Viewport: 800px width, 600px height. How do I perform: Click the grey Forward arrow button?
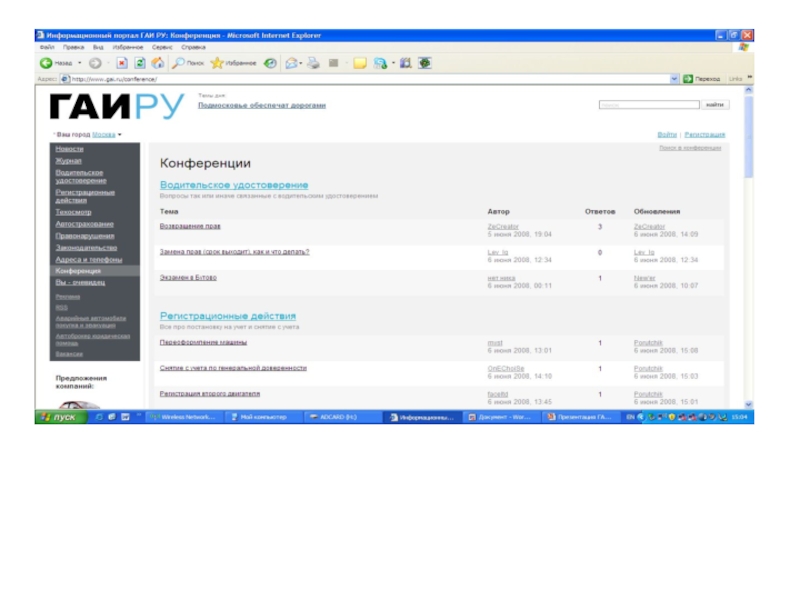click(x=95, y=63)
